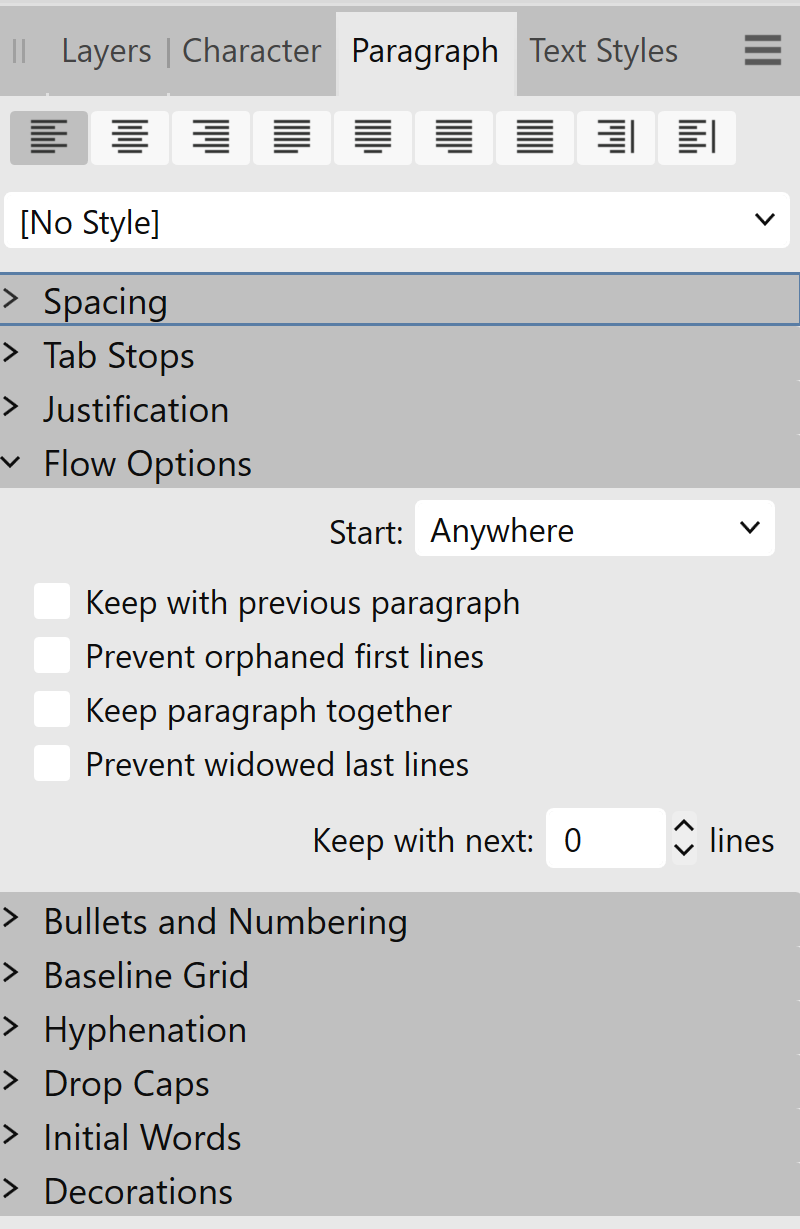Screen dimensions: 800x1229
Task: Apply align towards spine formatting
Action: pos(615,138)
